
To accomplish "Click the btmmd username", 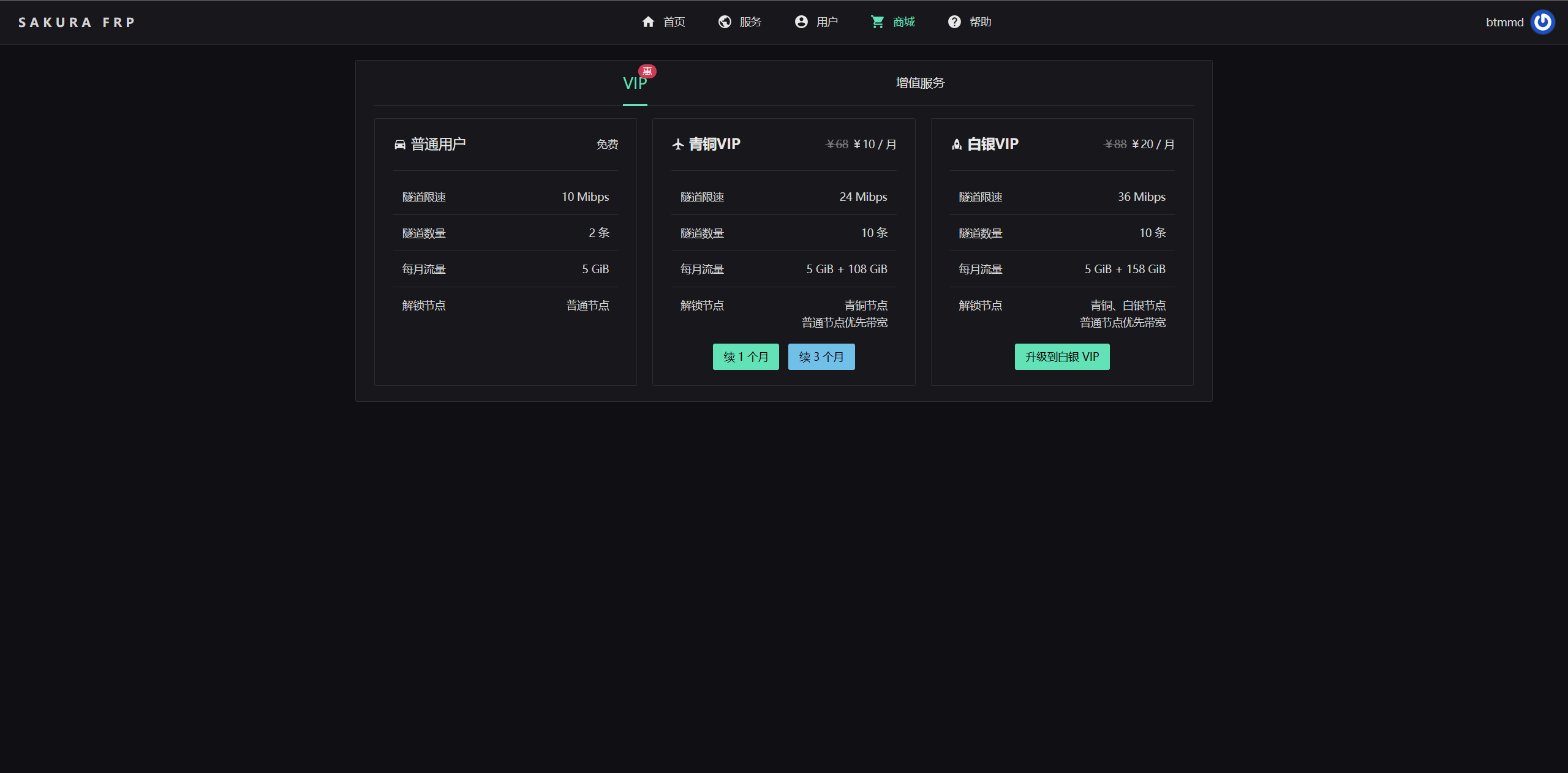I will (1504, 23).
